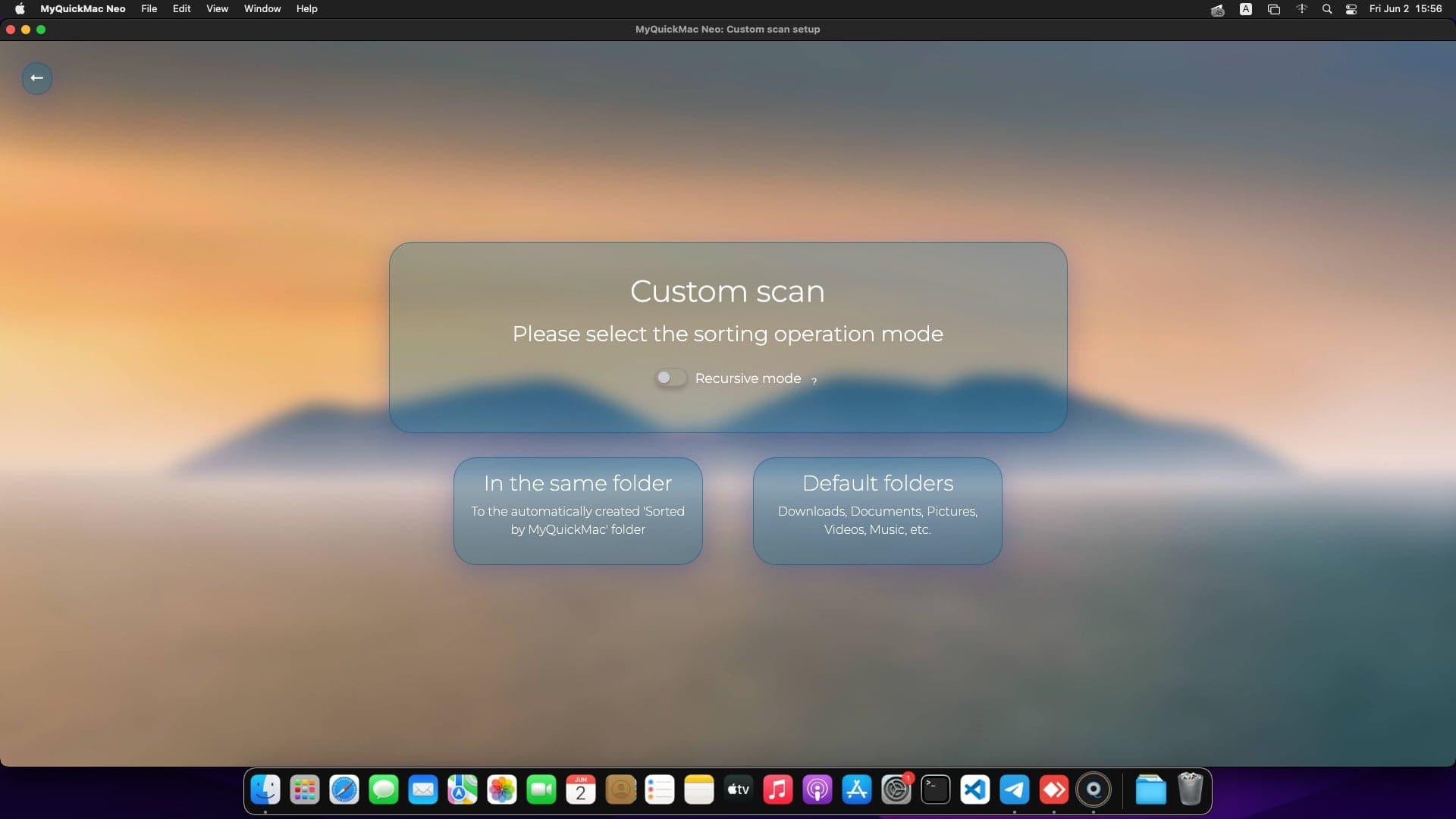This screenshot has width=1456, height=819.
Task: Click the MyQuickMac Neo dock icon
Action: point(1094,790)
